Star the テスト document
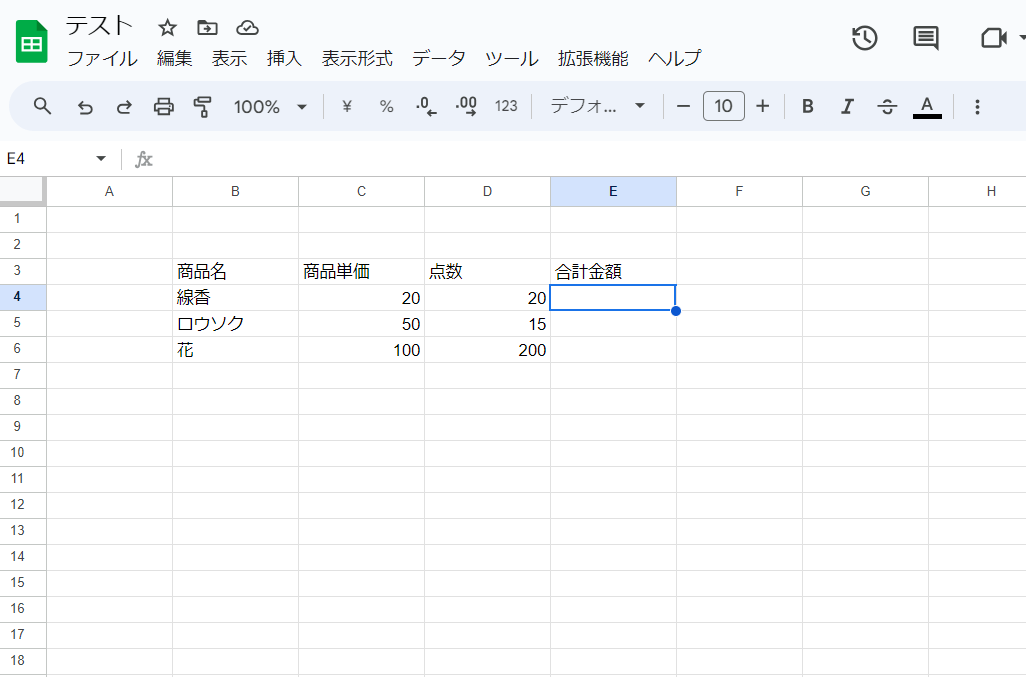Viewport: 1026px width, 677px height. tap(167, 27)
